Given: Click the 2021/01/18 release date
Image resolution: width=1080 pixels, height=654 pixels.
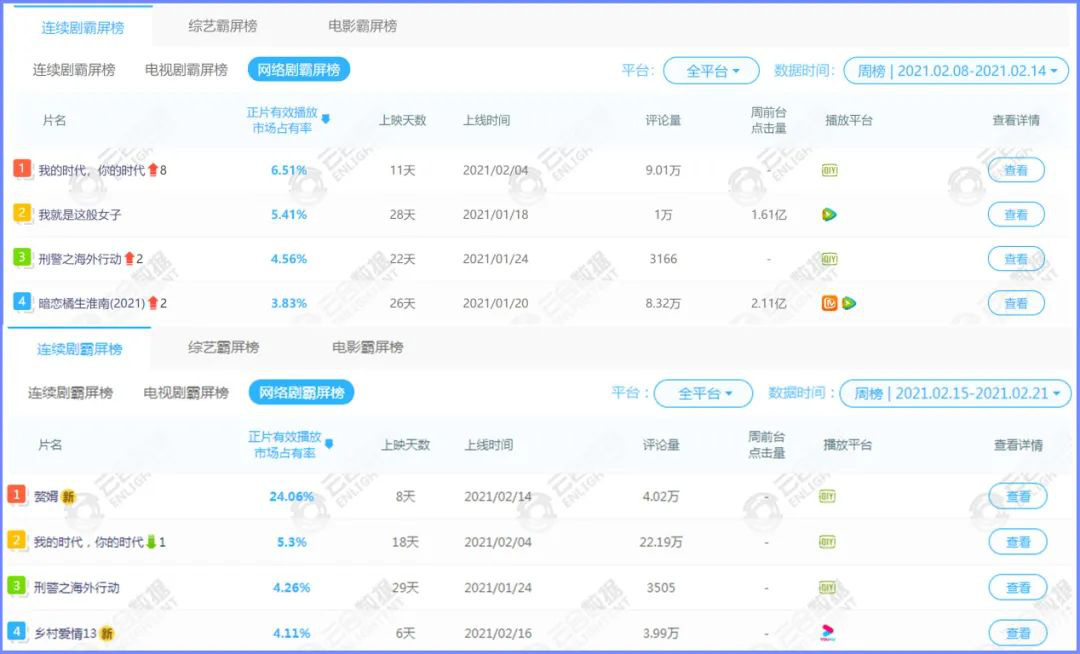Looking at the screenshot, I should [495, 215].
